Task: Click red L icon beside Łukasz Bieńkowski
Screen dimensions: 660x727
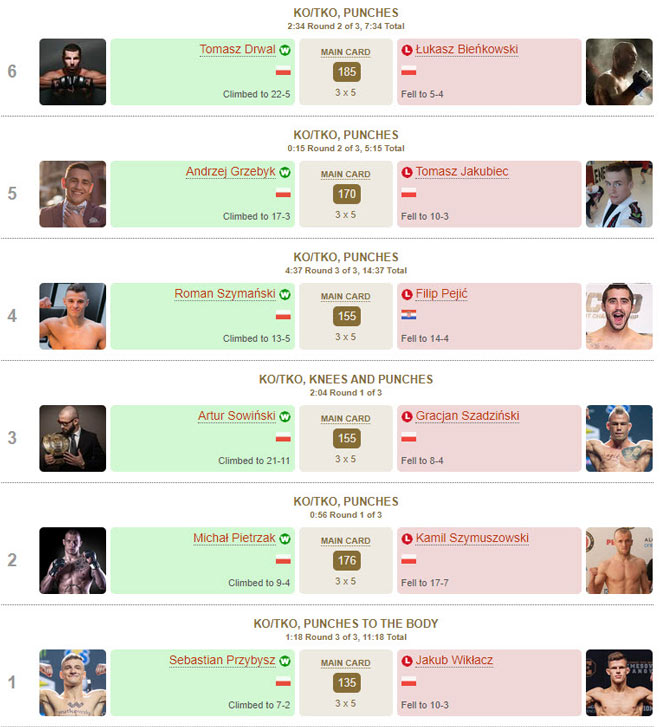Action: [x=406, y=50]
